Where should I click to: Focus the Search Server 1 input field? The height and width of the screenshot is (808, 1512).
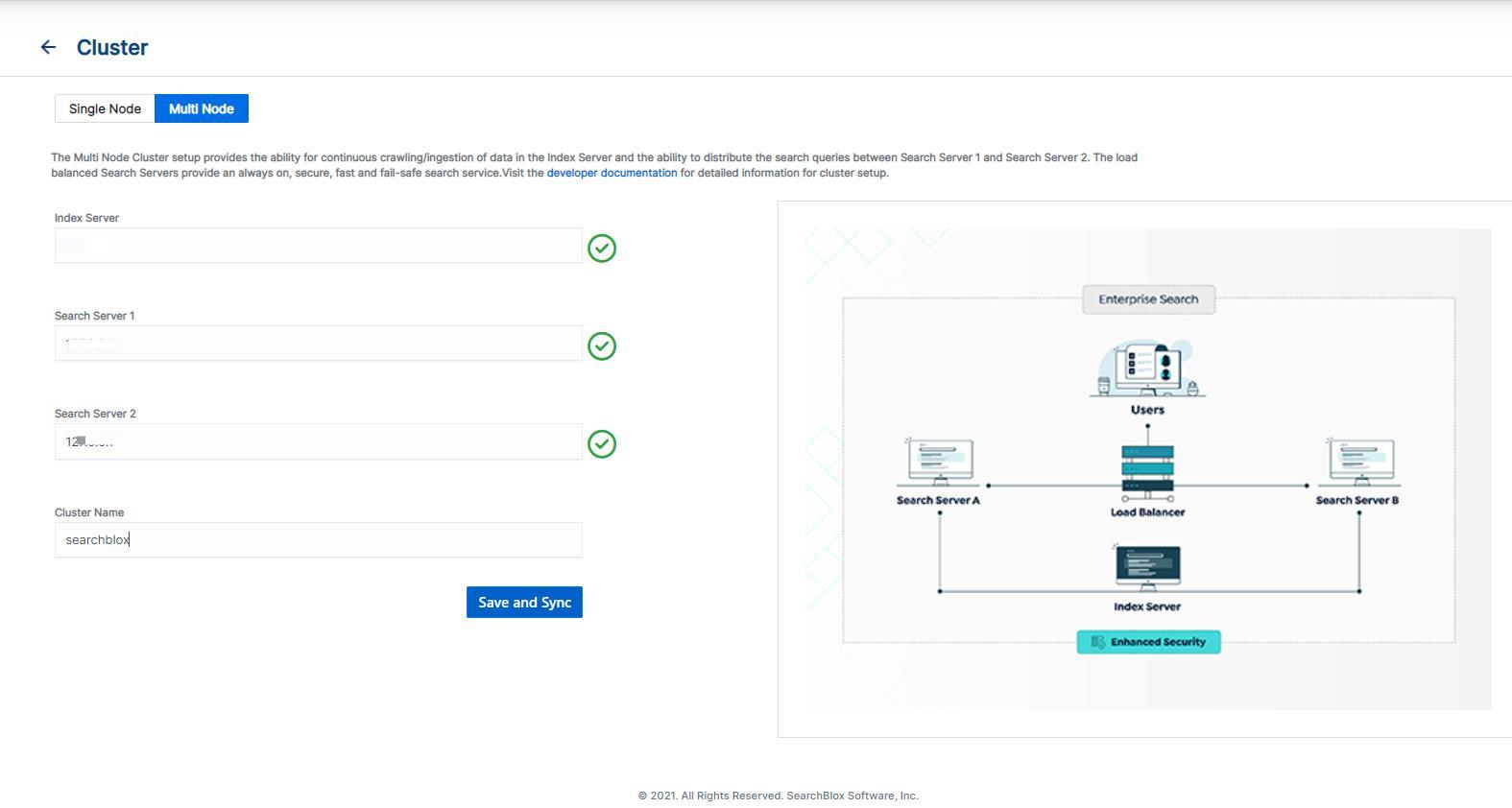point(319,344)
